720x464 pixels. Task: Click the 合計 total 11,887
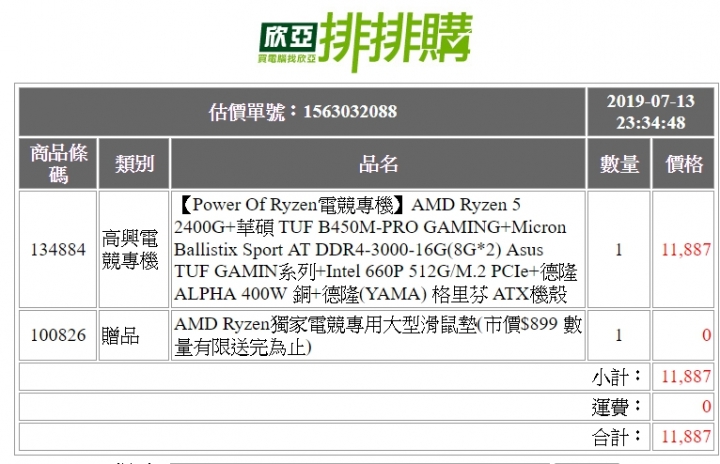686,436
